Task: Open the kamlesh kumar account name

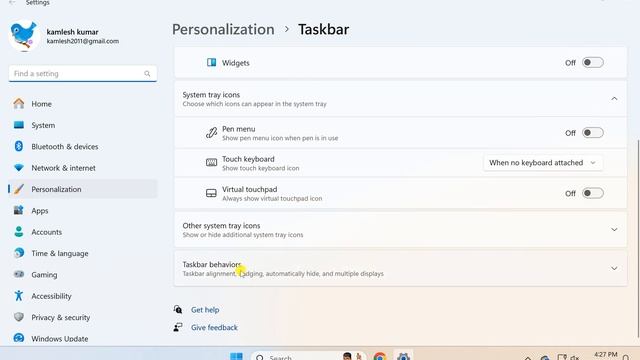Action: [x=72, y=32]
